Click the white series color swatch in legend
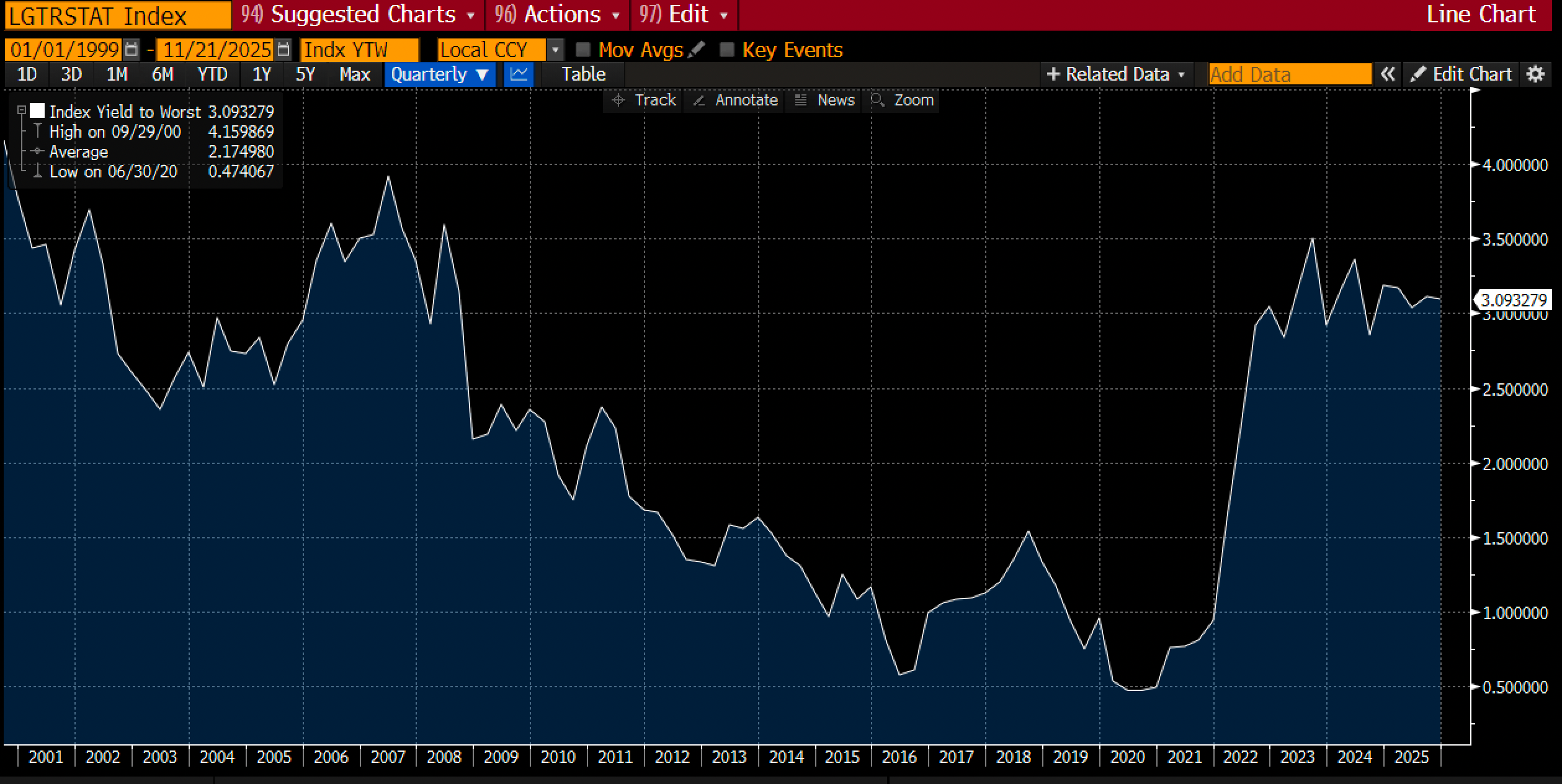1562x784 pixels. [x=37, y=111]
